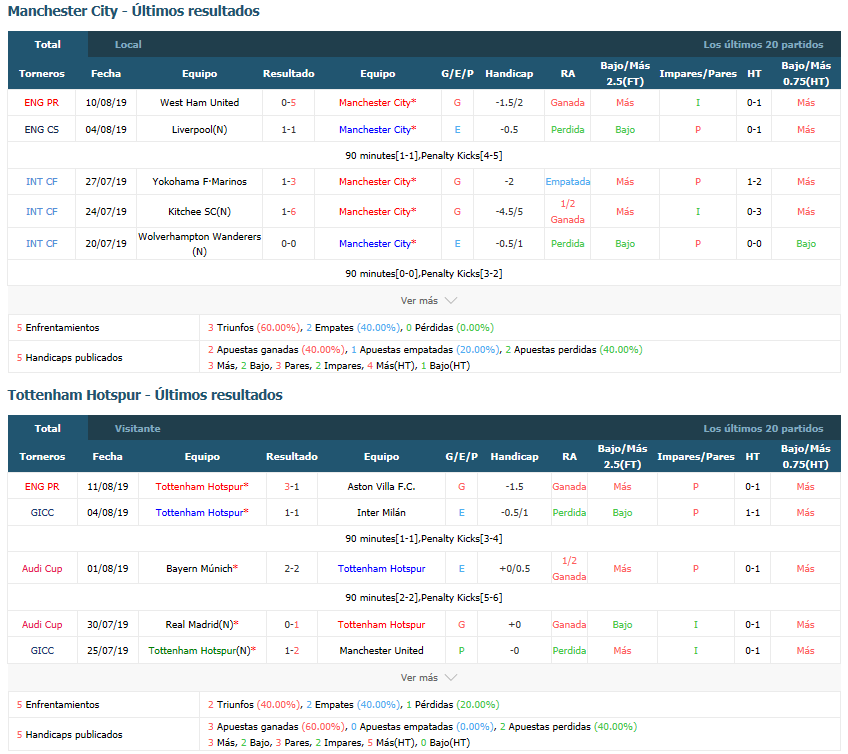Click Penalty Kicks[4-5] note row
The image size is (848, 754).
point(424,156)
